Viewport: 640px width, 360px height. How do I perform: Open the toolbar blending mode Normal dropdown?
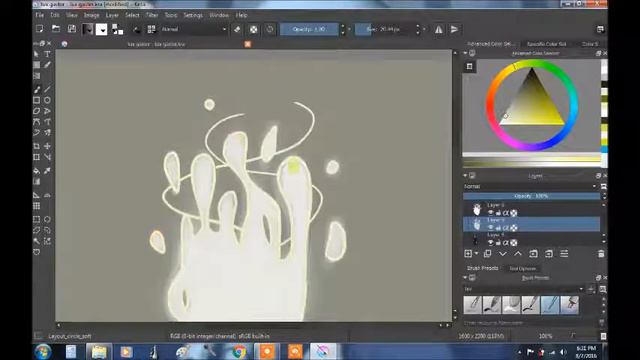click(193, 29)
